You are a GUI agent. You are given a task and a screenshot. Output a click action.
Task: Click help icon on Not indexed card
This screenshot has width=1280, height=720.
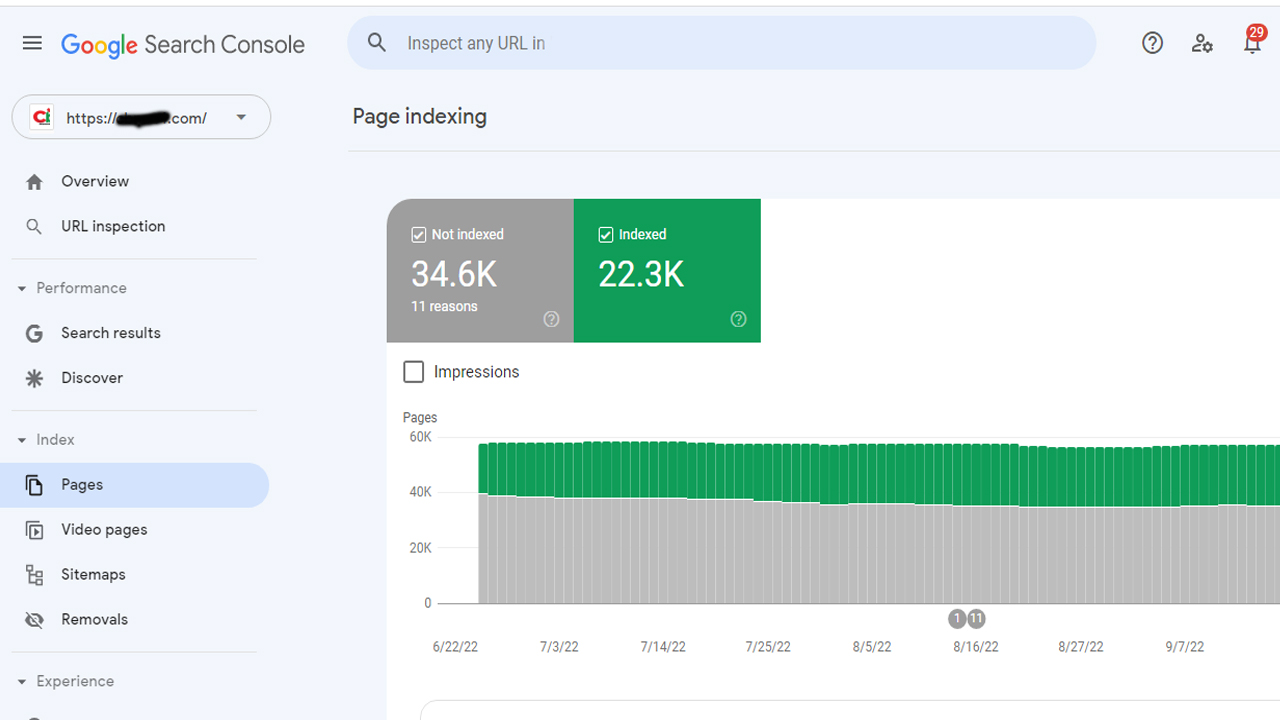[551, 319]
